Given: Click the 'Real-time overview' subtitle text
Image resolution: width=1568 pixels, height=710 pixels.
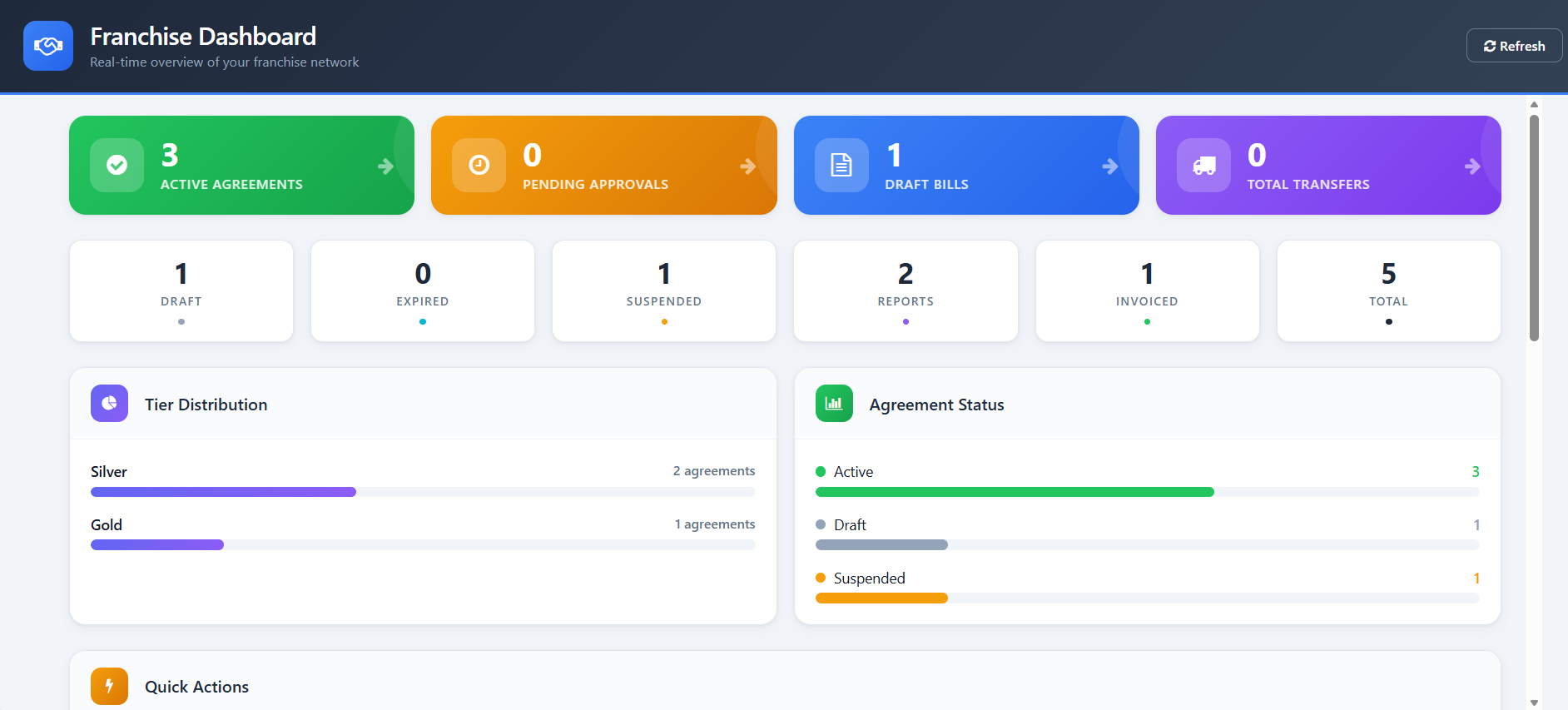Looking at the screenshot, I should pyautogui.click(x=225, y=62).
